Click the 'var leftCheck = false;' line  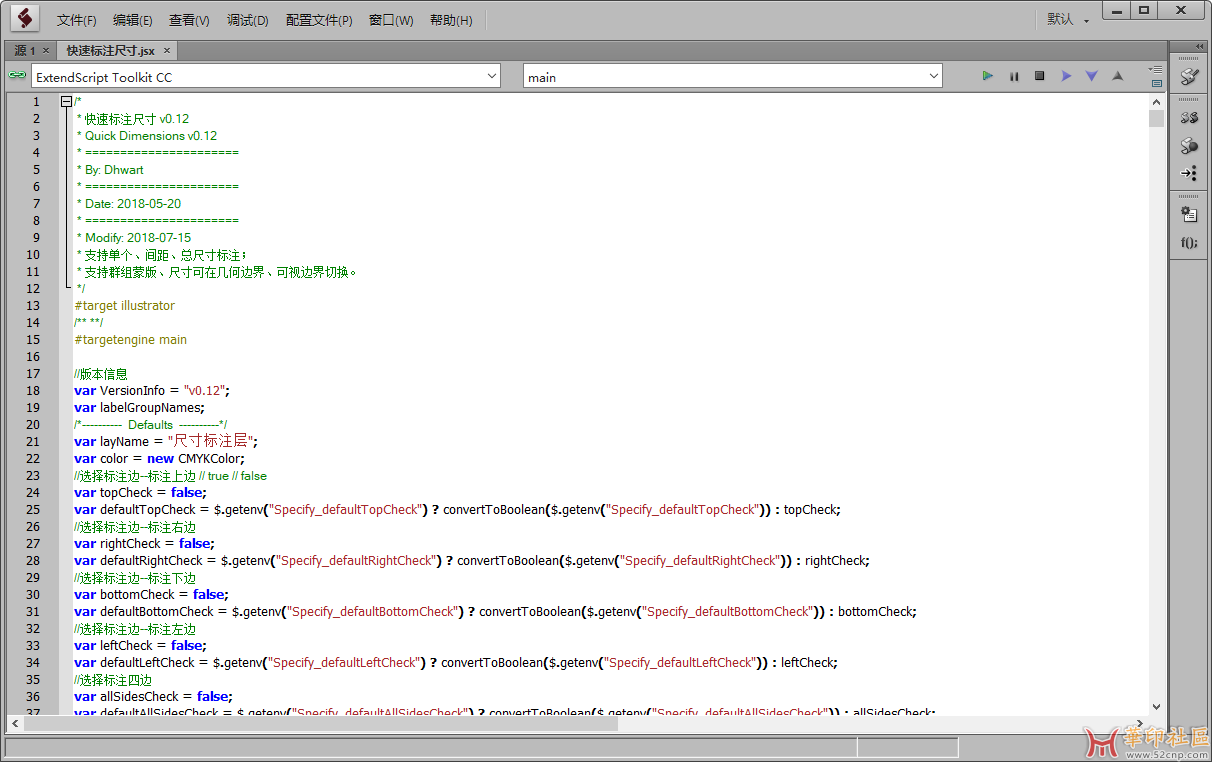coord(141,646)
